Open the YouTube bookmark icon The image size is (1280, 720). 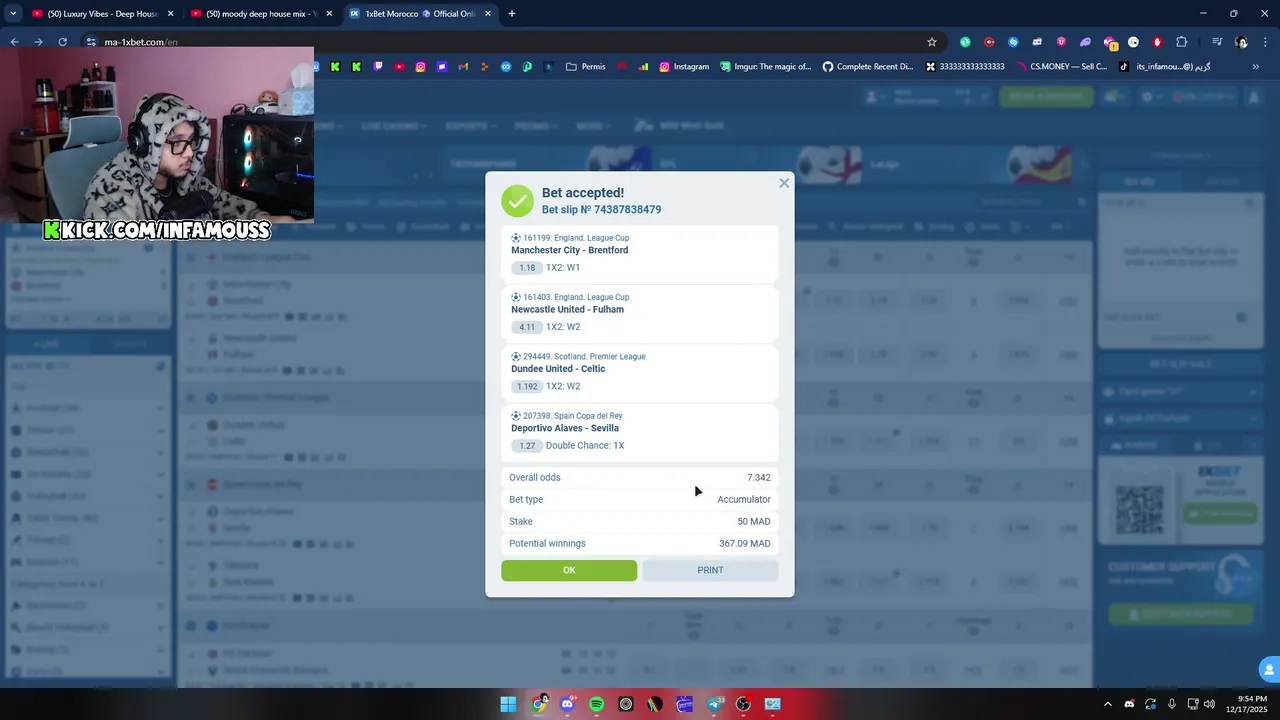[399, 67]
